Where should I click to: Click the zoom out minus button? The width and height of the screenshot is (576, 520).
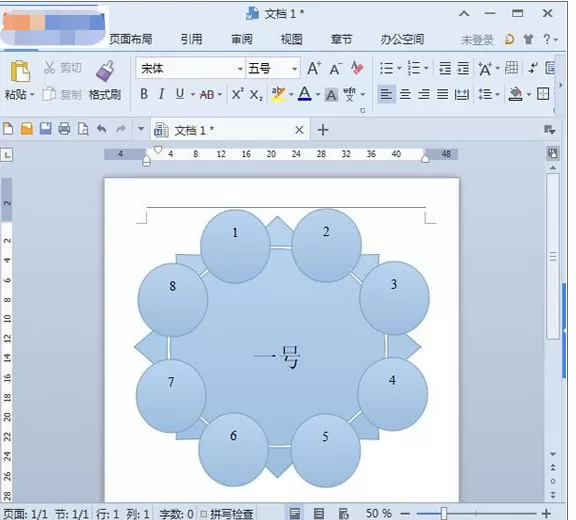click(x=405, y=513)
